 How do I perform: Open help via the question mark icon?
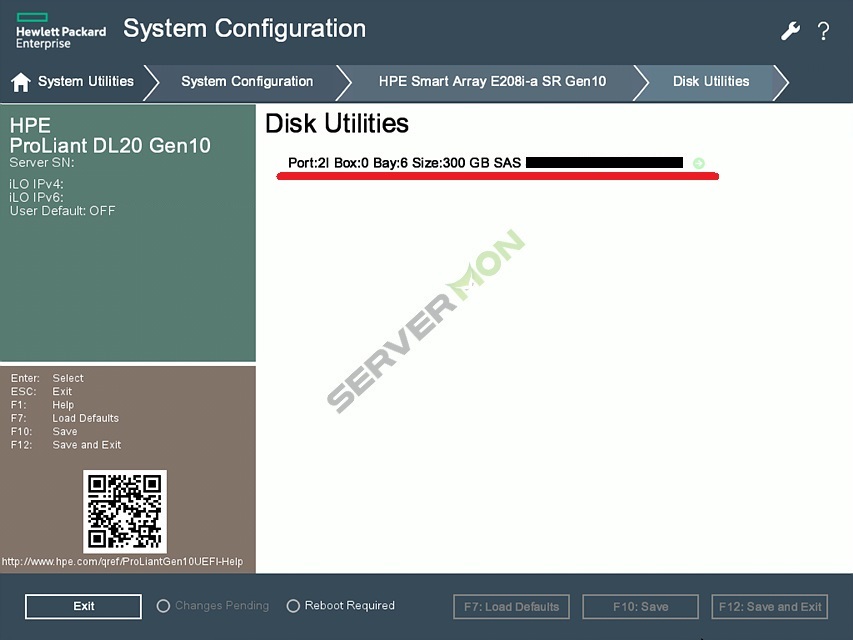click(824, 31)
